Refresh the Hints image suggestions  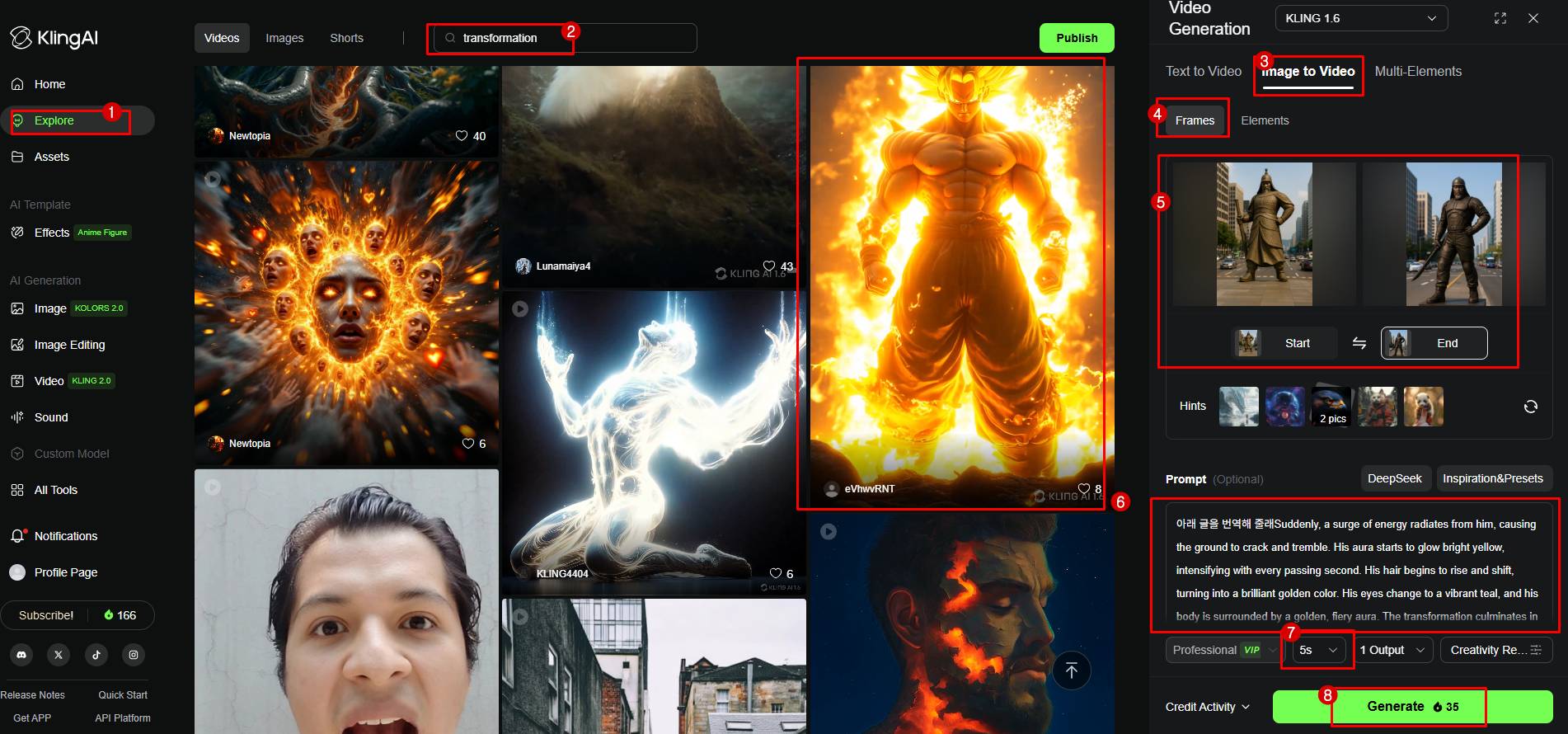[1531, 407]
